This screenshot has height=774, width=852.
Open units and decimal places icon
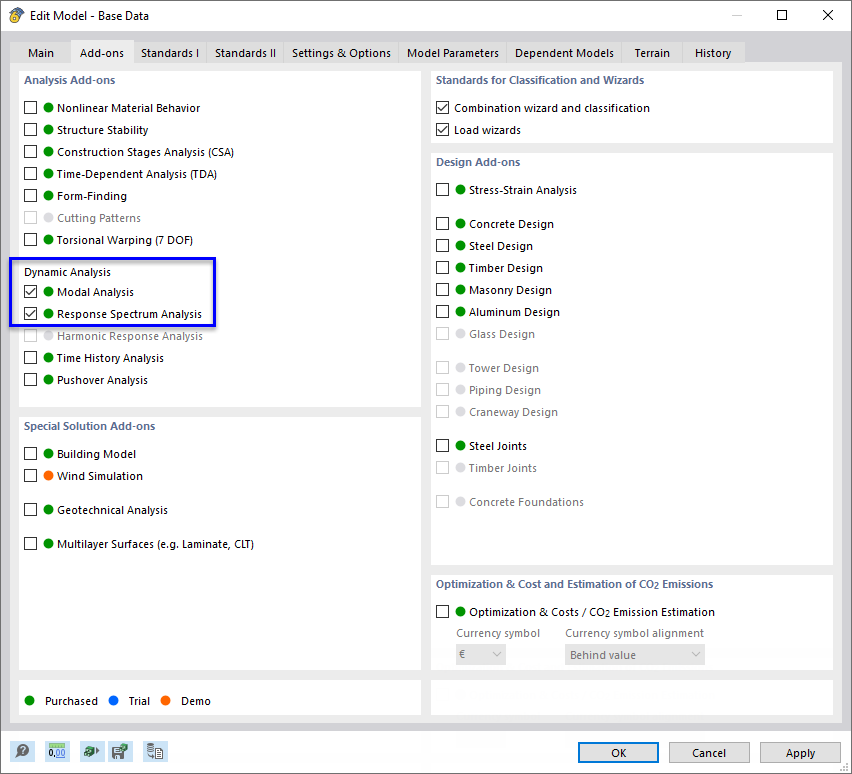pyautogui.click(x=57, y=752)
